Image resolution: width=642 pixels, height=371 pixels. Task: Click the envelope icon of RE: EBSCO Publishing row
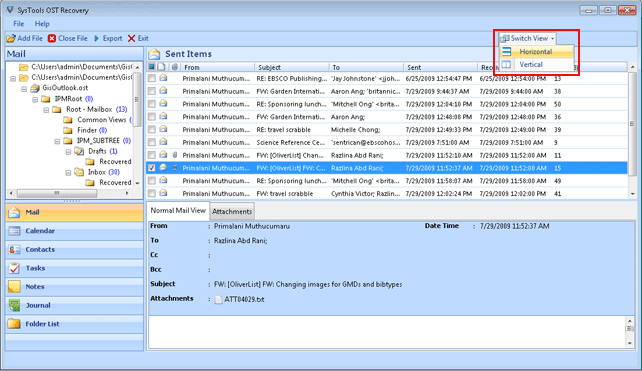pos(163,78)
